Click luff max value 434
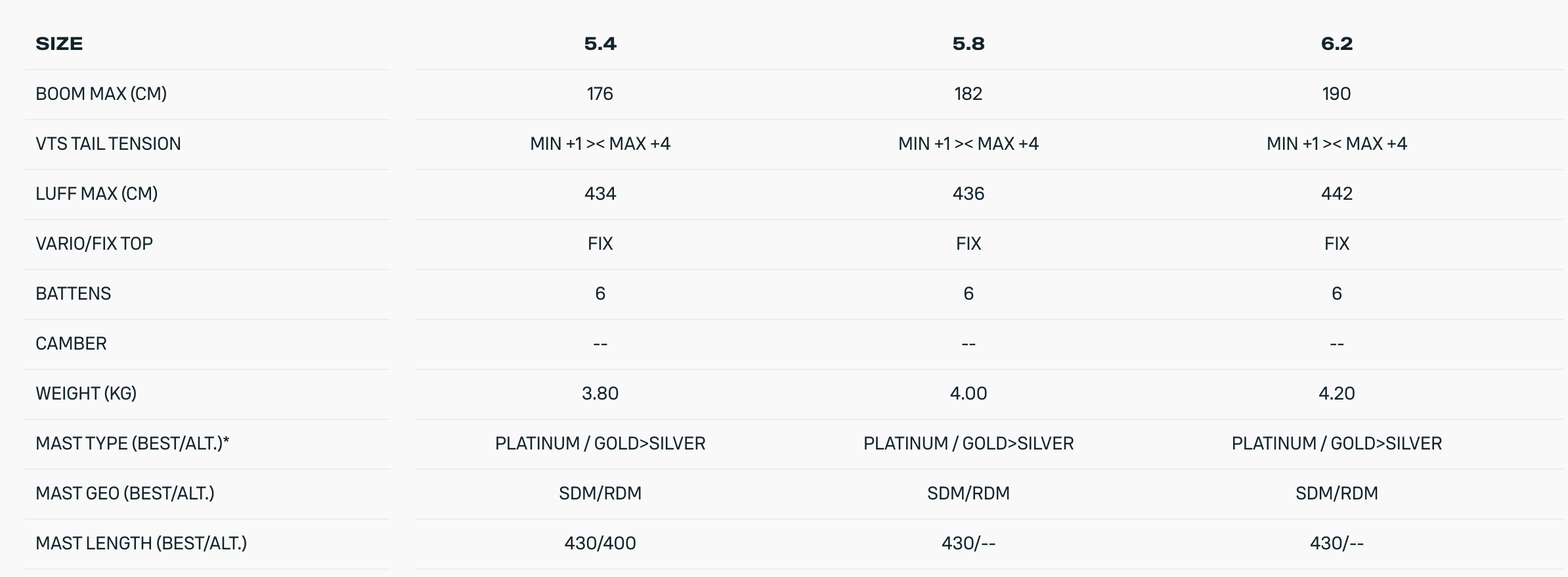Image resolution: width=1568 pixels, height=577 pixels. click(x=600, y=194)
